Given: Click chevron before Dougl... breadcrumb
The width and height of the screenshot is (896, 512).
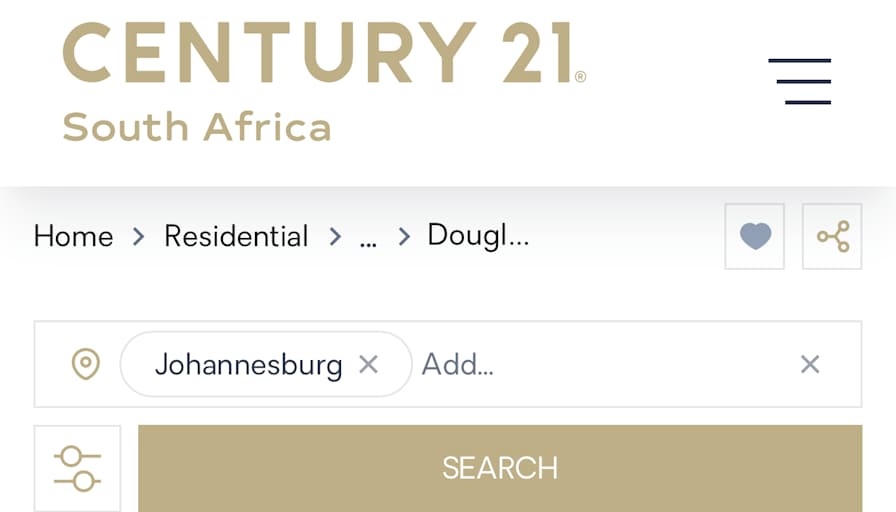Looking at the screenshot, I should [403, 236].
